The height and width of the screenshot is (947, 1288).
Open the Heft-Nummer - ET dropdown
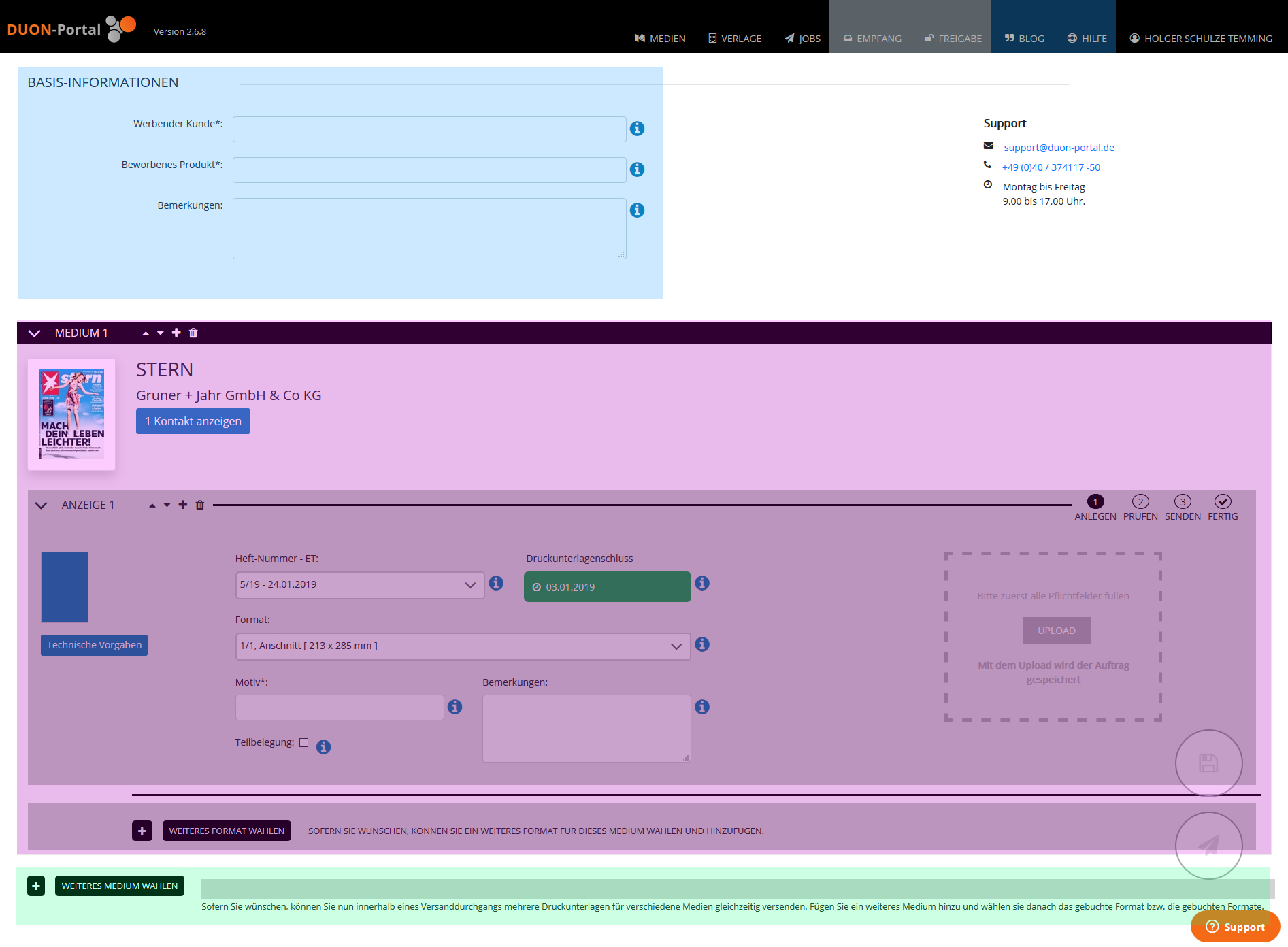click(360, 585)
